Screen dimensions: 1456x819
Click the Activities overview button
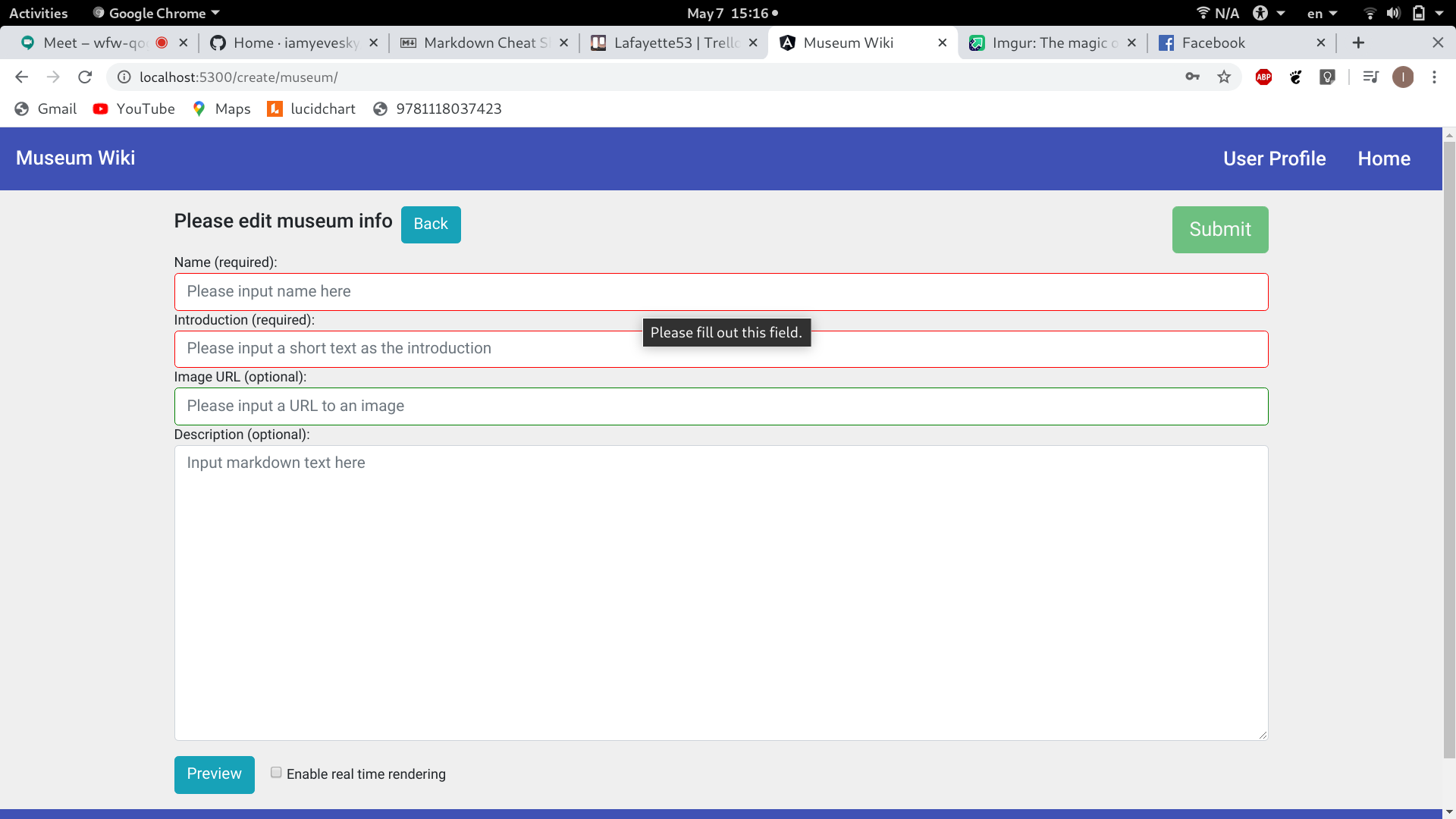(x=38, y=13)
